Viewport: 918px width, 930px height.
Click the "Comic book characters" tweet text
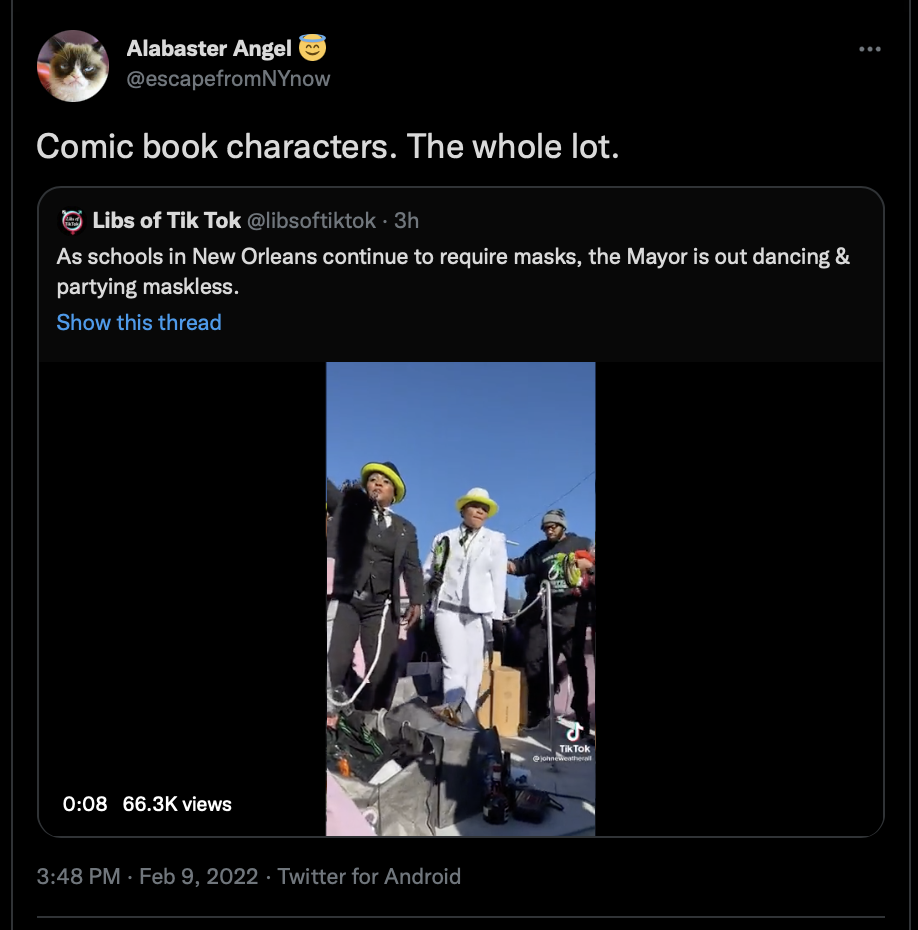[x=328, y=147]
